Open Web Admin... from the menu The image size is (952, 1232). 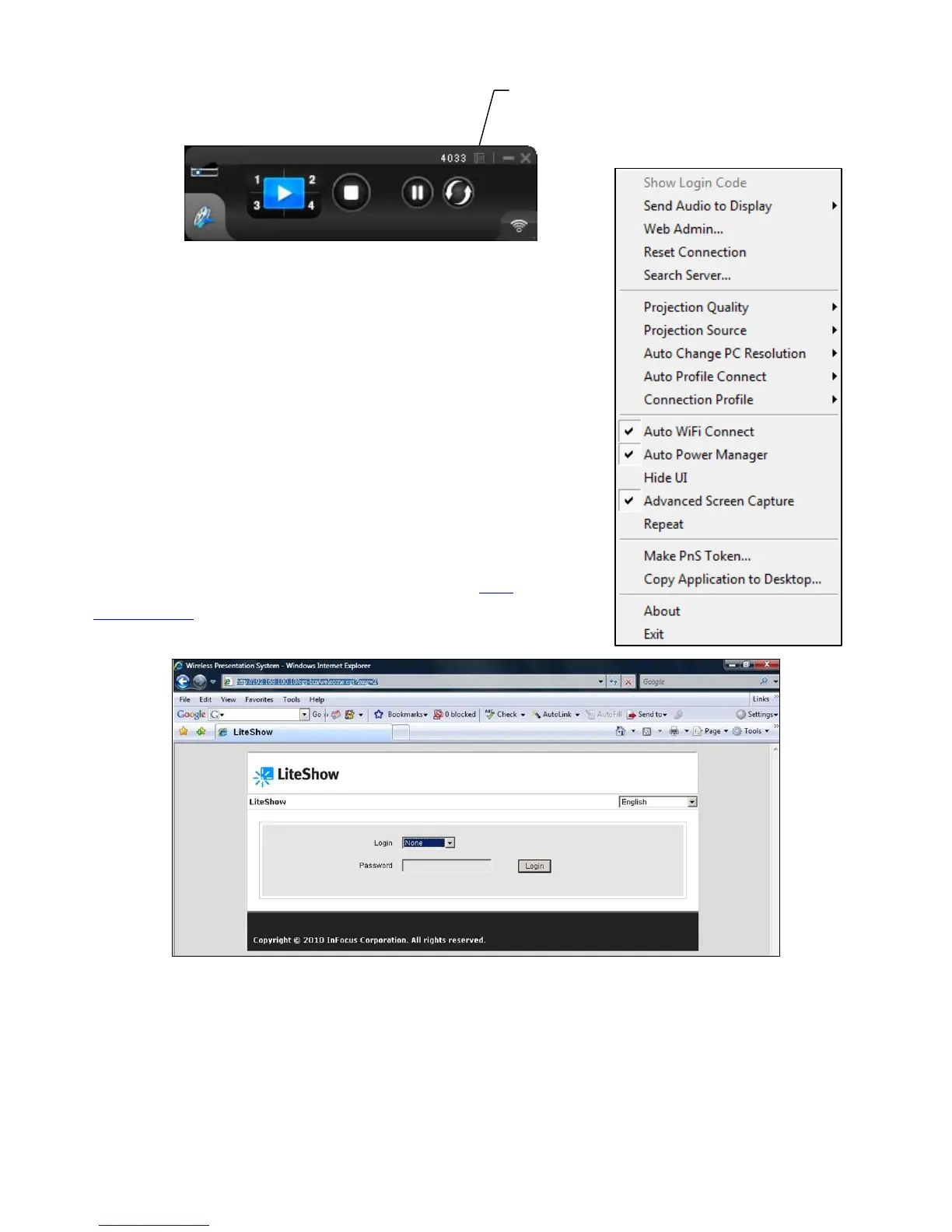click(683, 229)
